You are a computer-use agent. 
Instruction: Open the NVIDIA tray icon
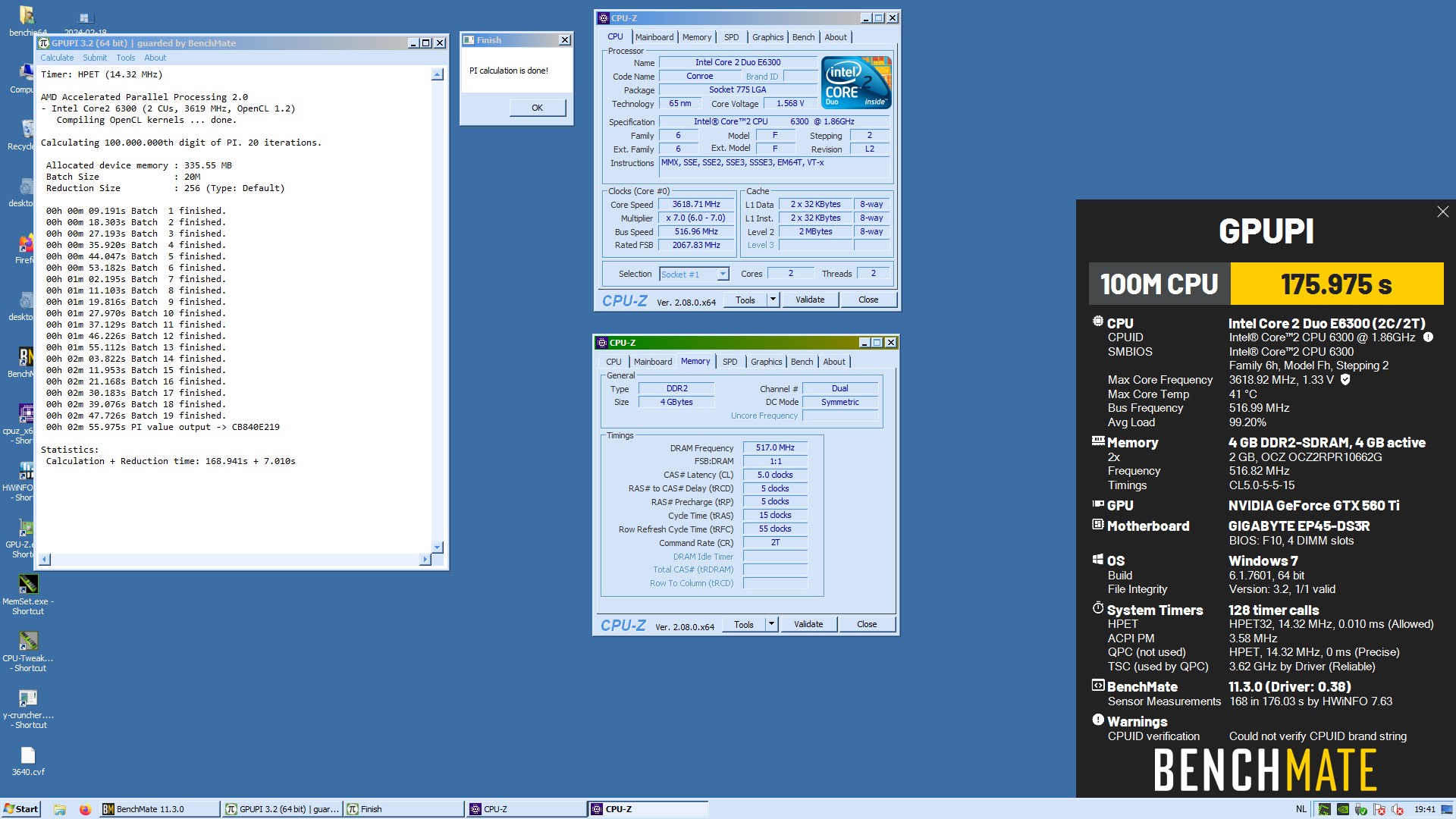click(x=1343, y=809)
